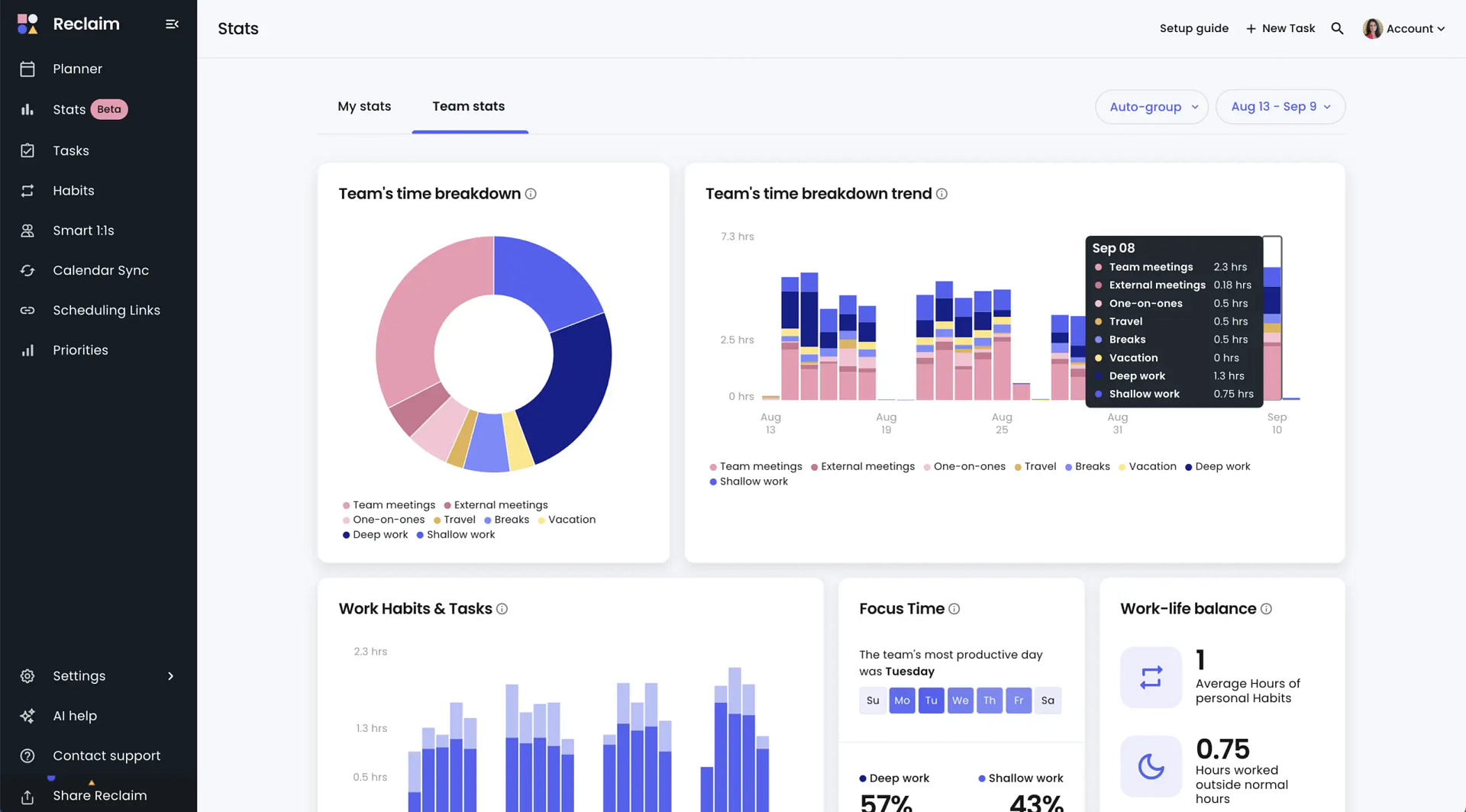Select the Team stats tab
This screenshot has height=812, width=1466.
[469, 106]
